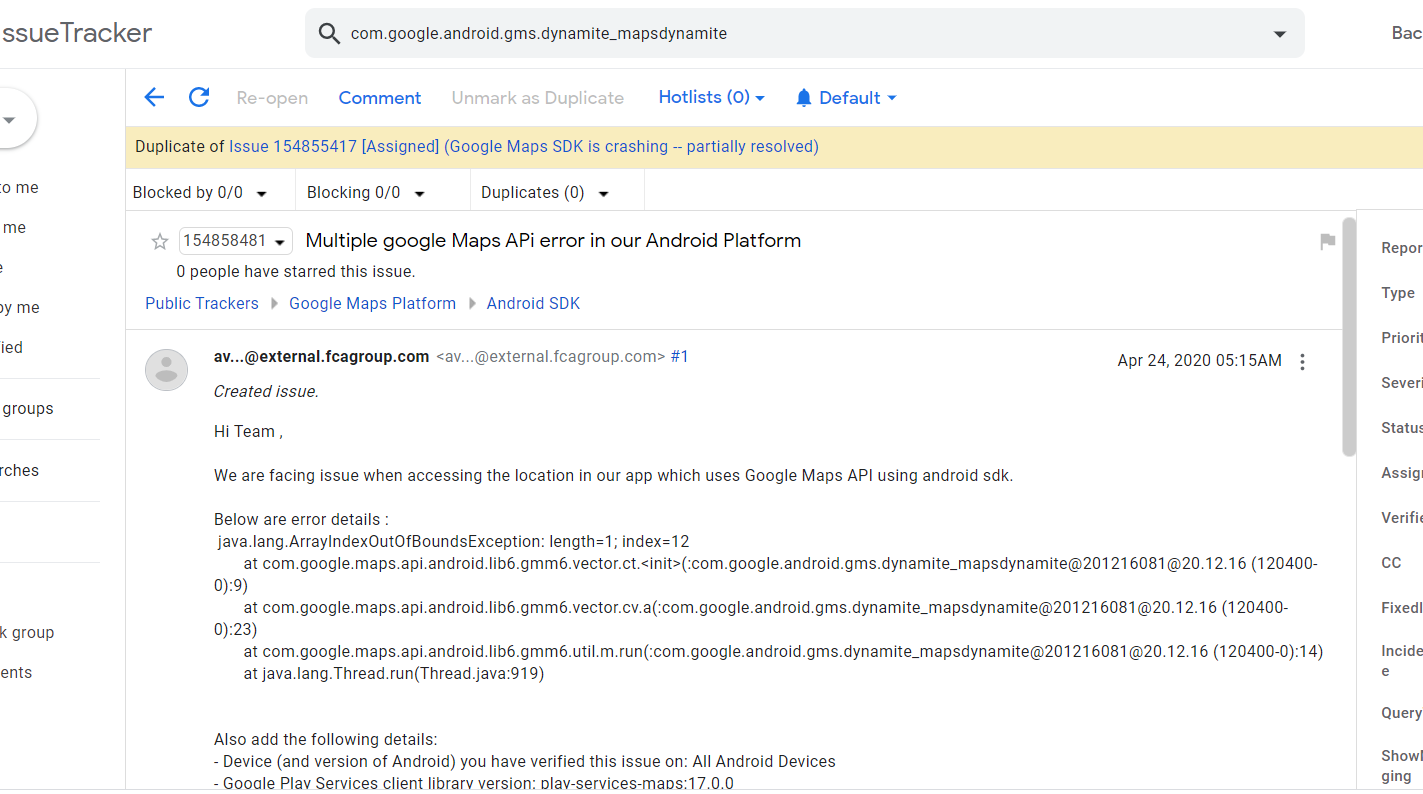Open the comment #1 three-dot menu

click(1302, 362)
